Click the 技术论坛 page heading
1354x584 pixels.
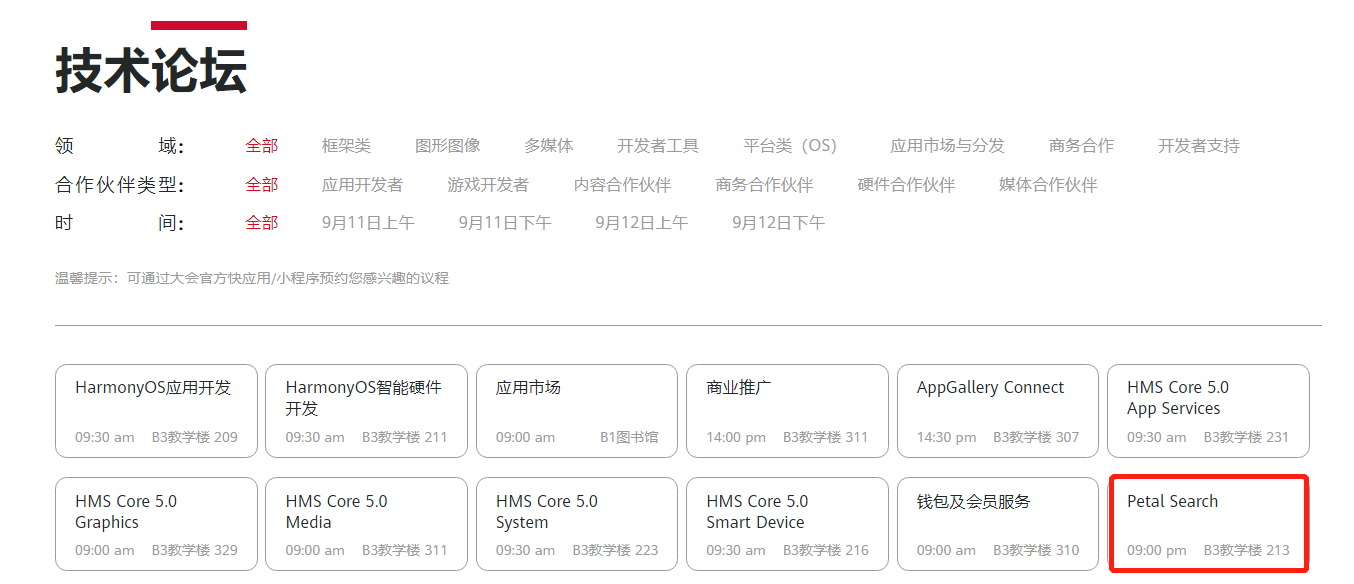pyautogui.click(x=151, y=70)
